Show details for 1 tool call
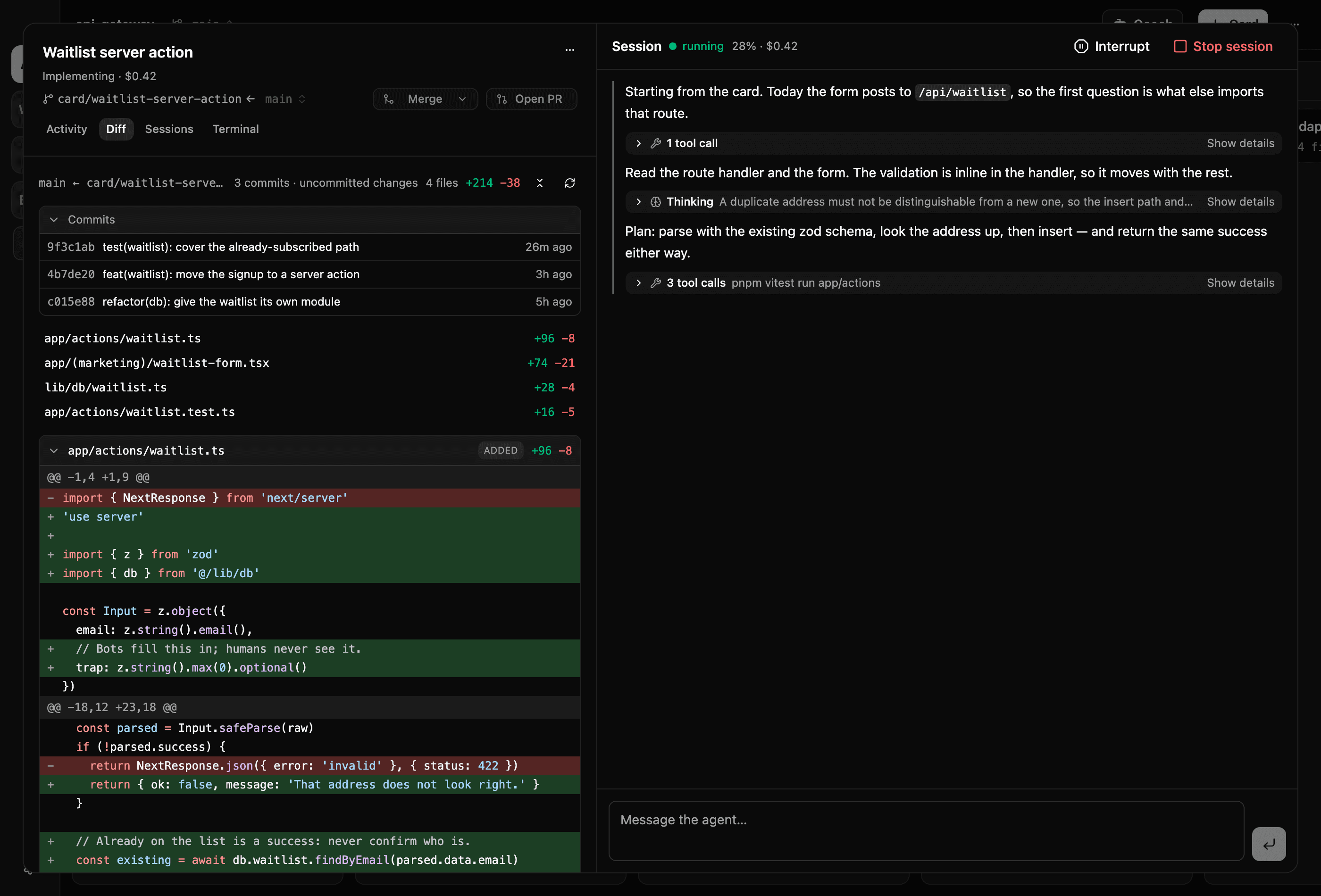Screen dimensions: 1321x896 [1240, 144]
